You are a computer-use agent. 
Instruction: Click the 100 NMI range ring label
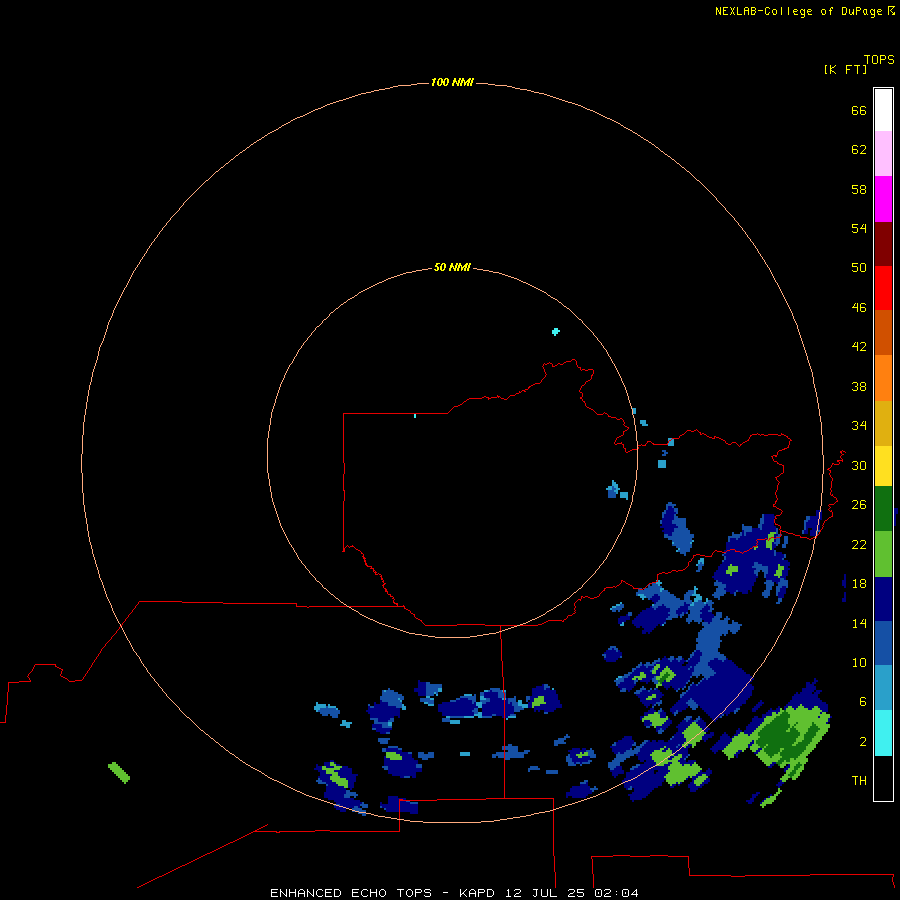[x=452, y=82]
